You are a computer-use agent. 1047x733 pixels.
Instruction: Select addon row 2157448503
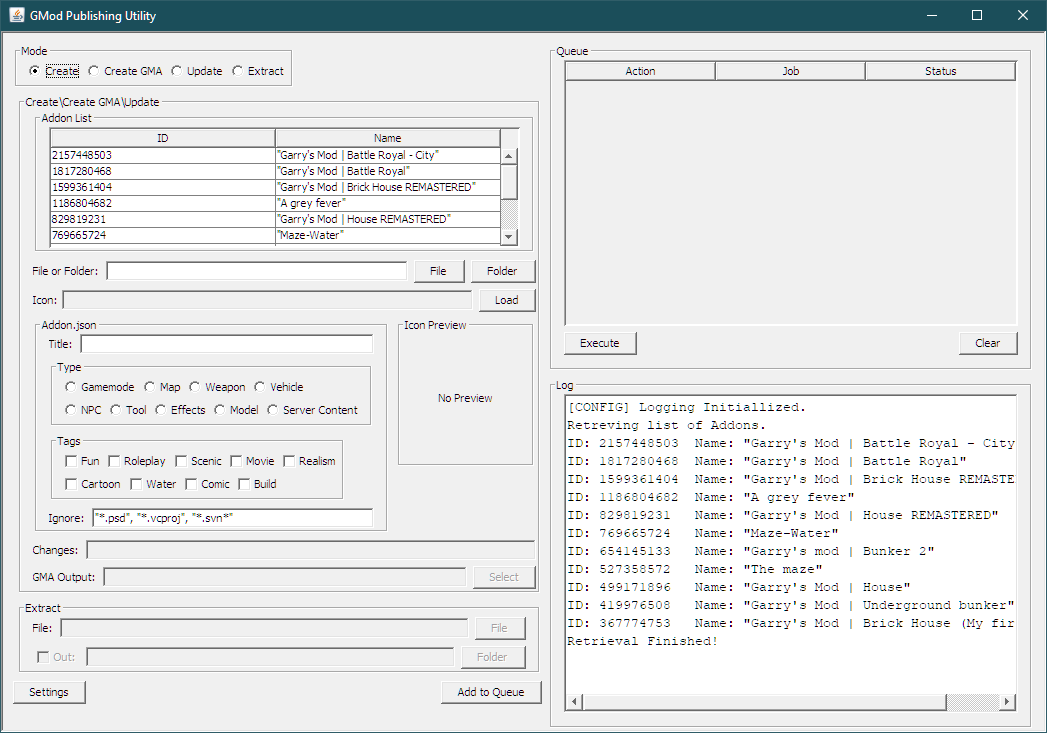(x=275, y=155)
